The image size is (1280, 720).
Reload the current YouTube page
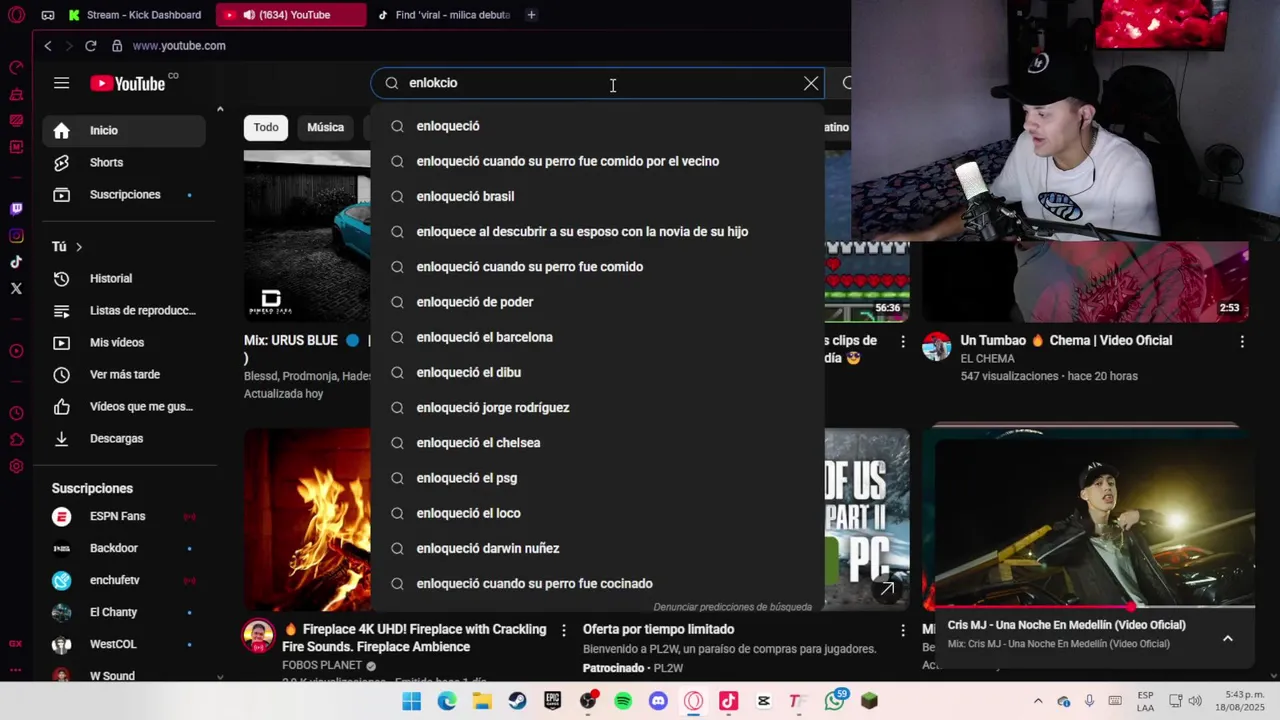pos(90,46)
